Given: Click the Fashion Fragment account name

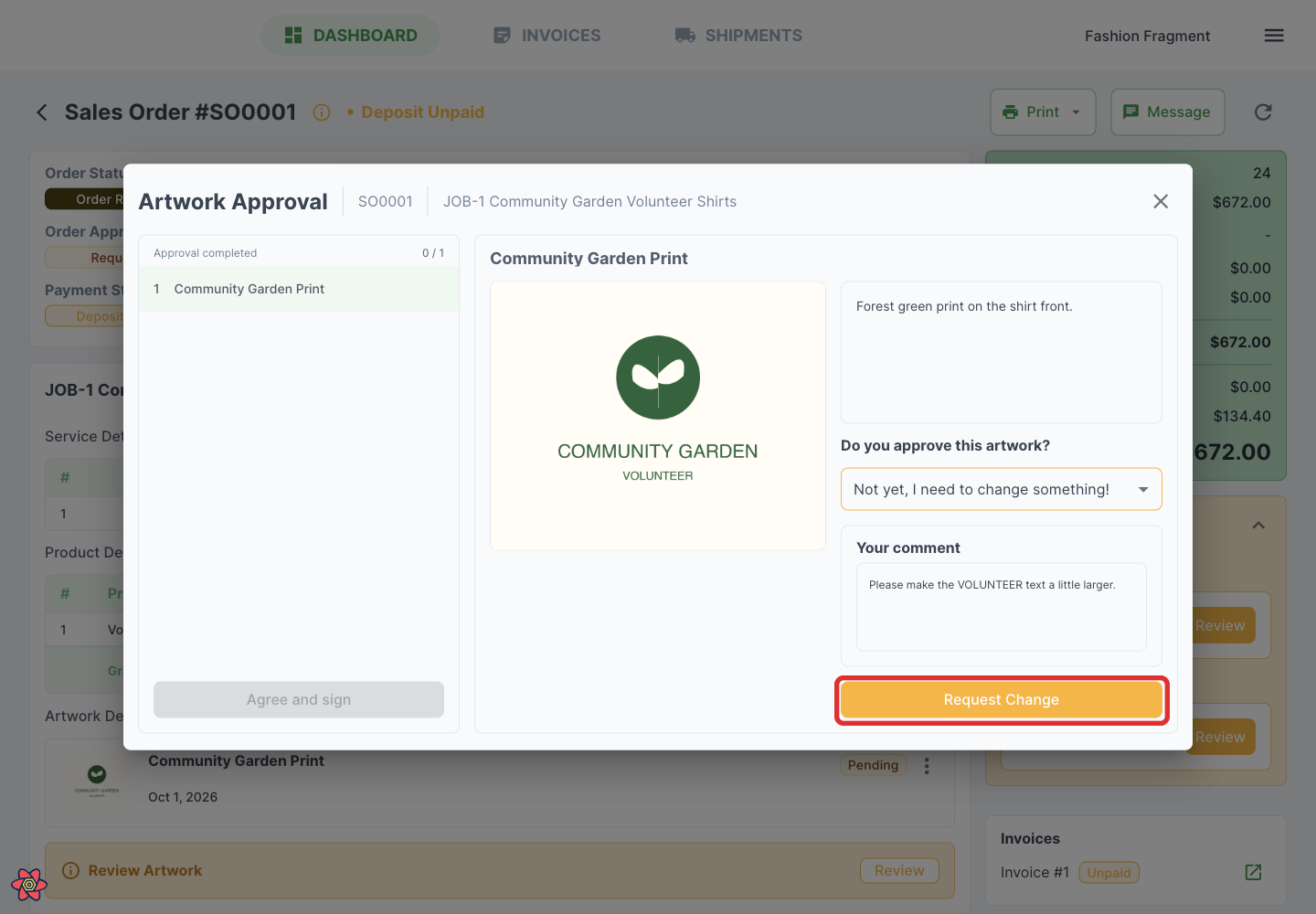Looking at the screenshot, I should click(x=1147, y=36).
